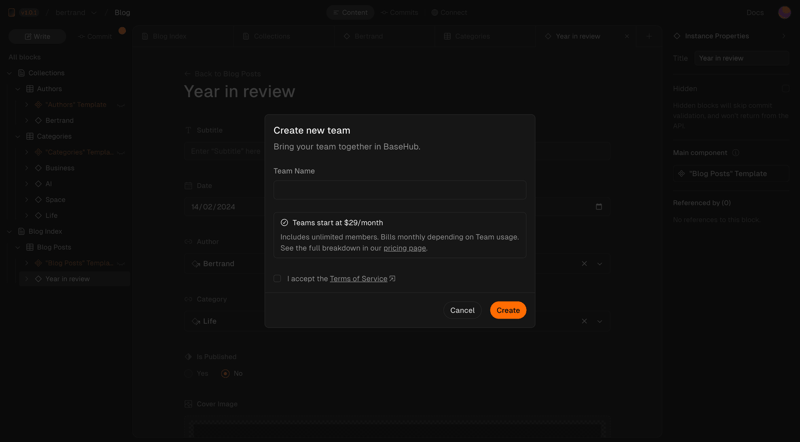
Task: Select the Write mode button
Action: pyautogui.click(x=37, y=36)
